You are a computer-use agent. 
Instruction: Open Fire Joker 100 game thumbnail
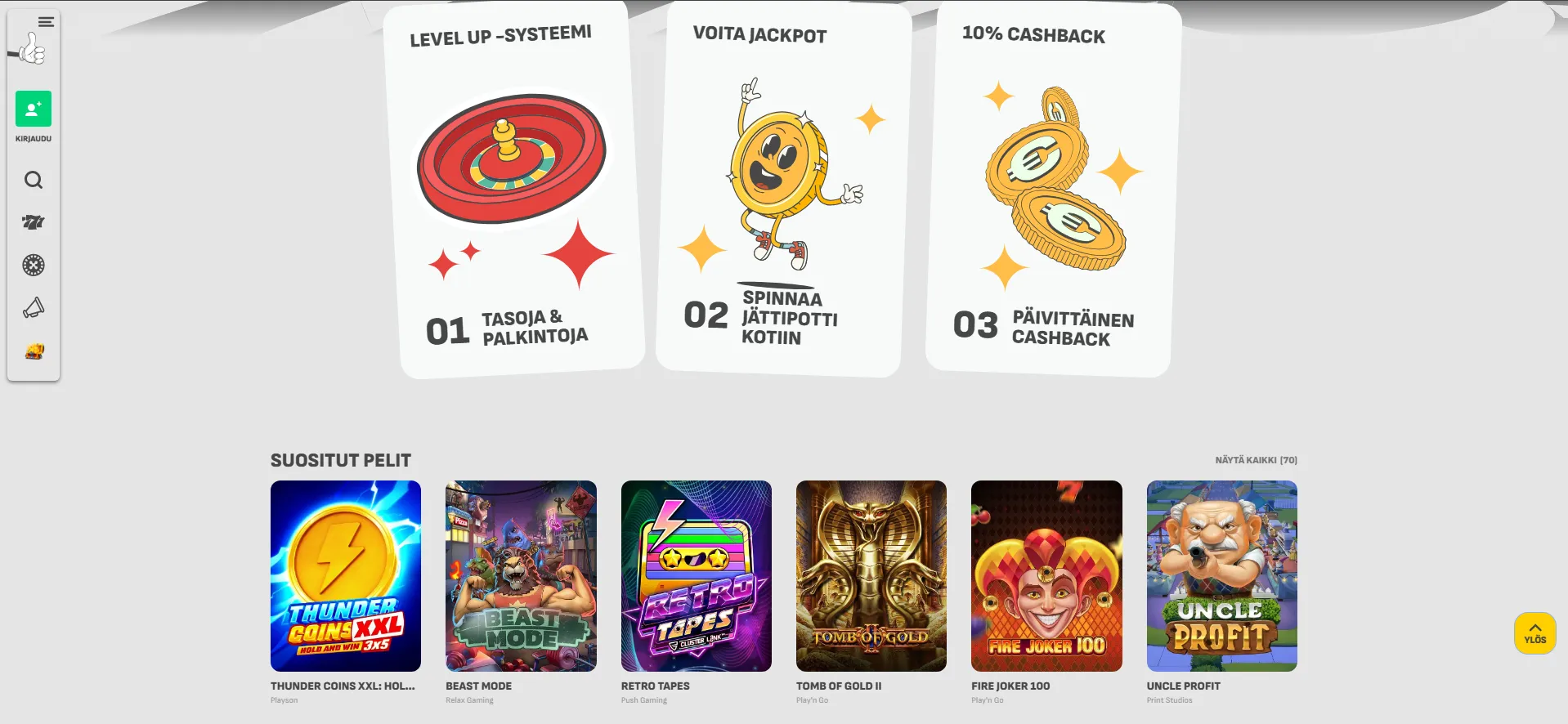(x=1046, y=576)
